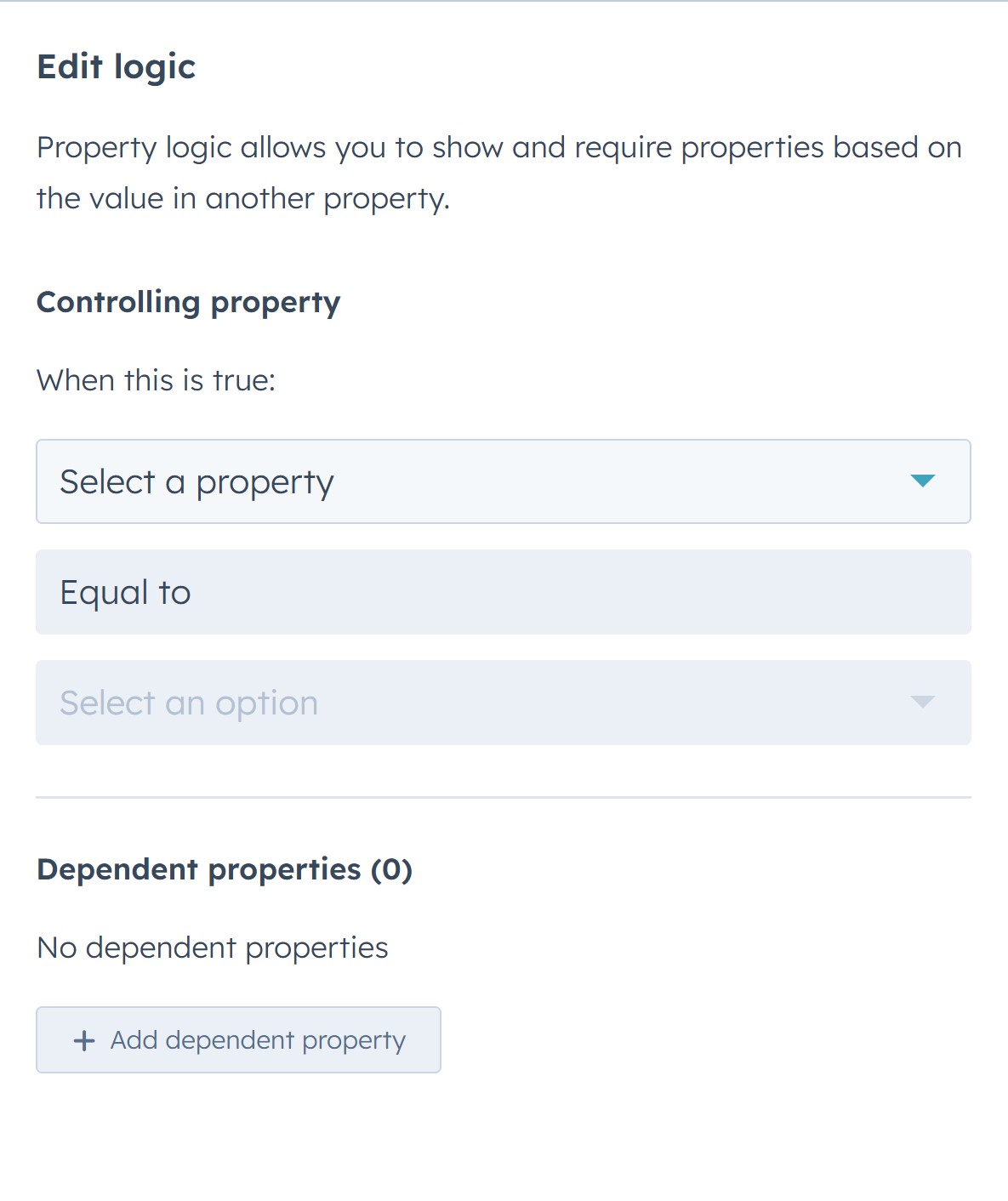The height and width of the screenshot is (1201, 1008).
Task: Click the grey caret in "Select an option"
Action: pyautogui.click(x=922, y=703)
